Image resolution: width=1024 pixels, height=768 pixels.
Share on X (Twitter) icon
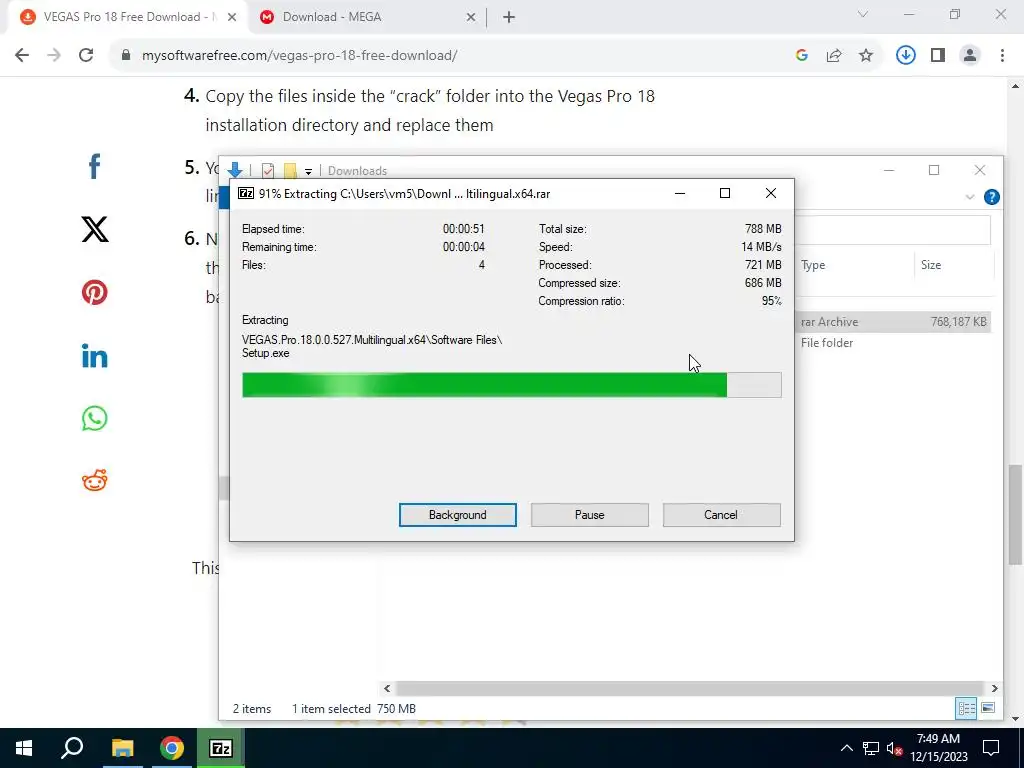point(95,229)
